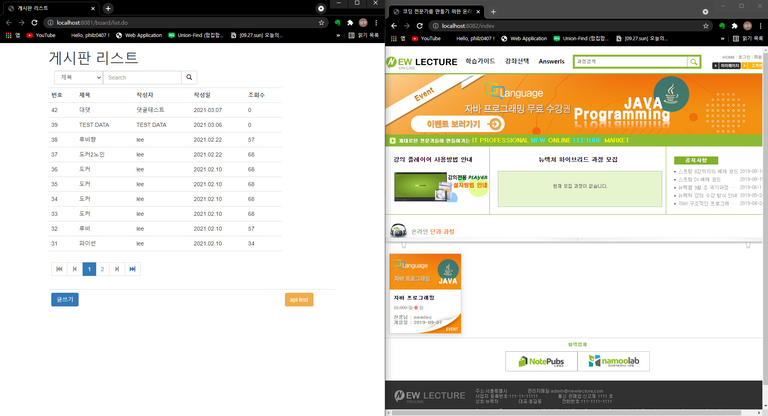
Task: Expand hidden bookmarks chevron in right window
Action: click(x=722, y=39)
